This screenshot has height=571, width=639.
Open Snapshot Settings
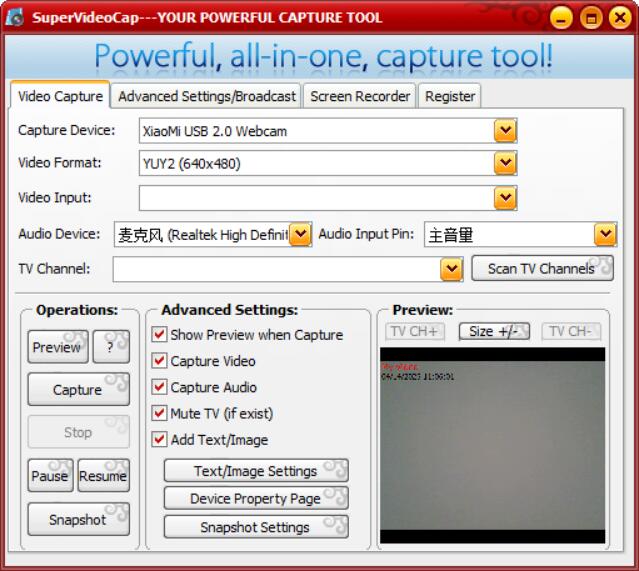click(x=256, y=527)
